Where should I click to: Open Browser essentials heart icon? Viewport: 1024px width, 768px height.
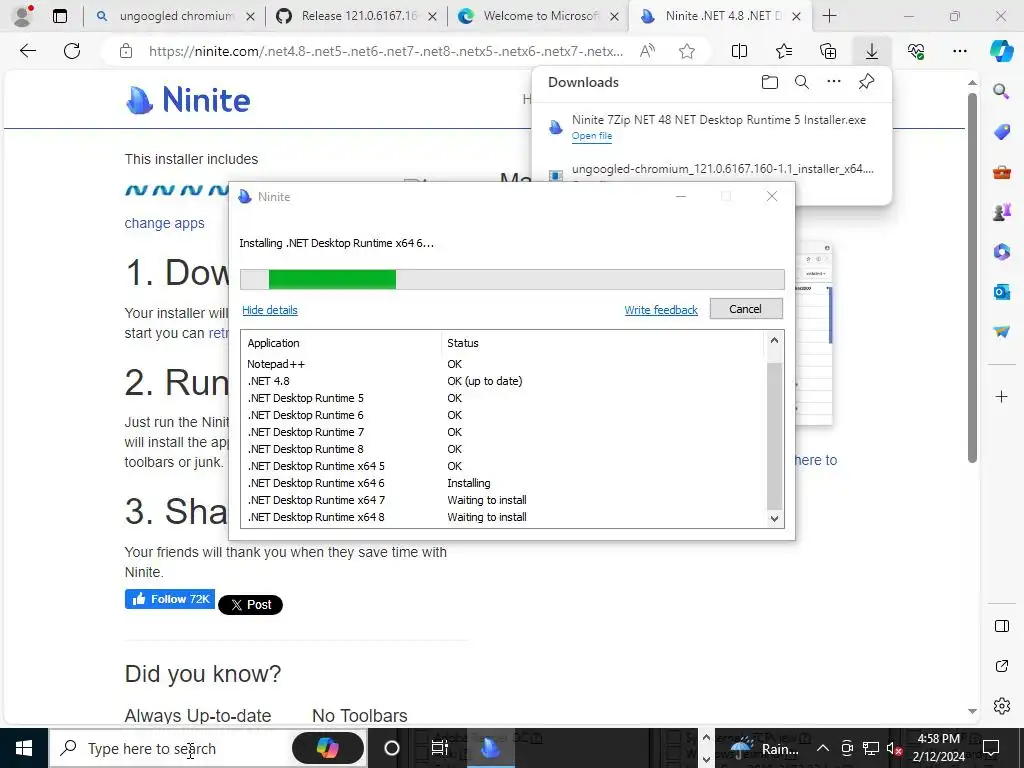pyautogui.click(x=916, y=51)
